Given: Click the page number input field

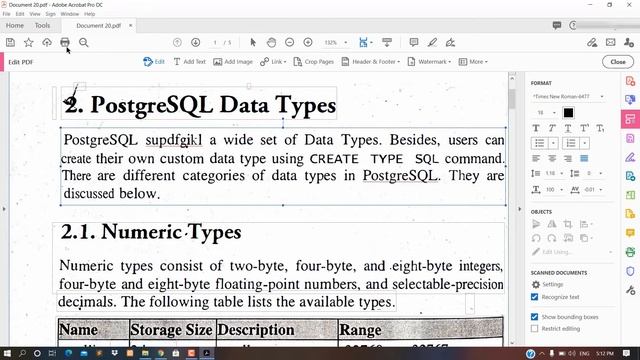Looking at the screenshot, I should tap(215, 42).
